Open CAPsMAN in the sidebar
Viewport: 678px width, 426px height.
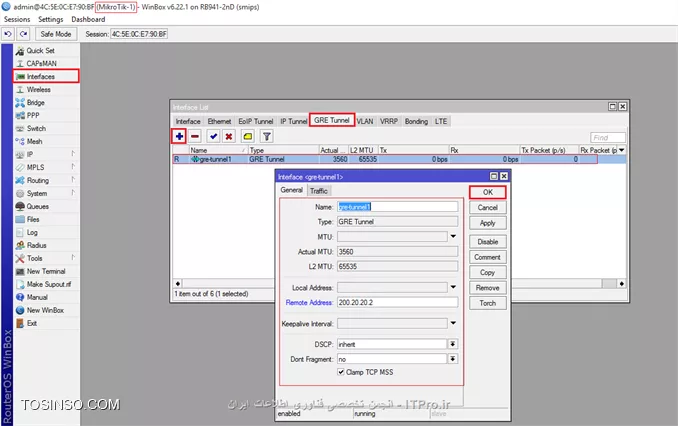click(42, 64)
